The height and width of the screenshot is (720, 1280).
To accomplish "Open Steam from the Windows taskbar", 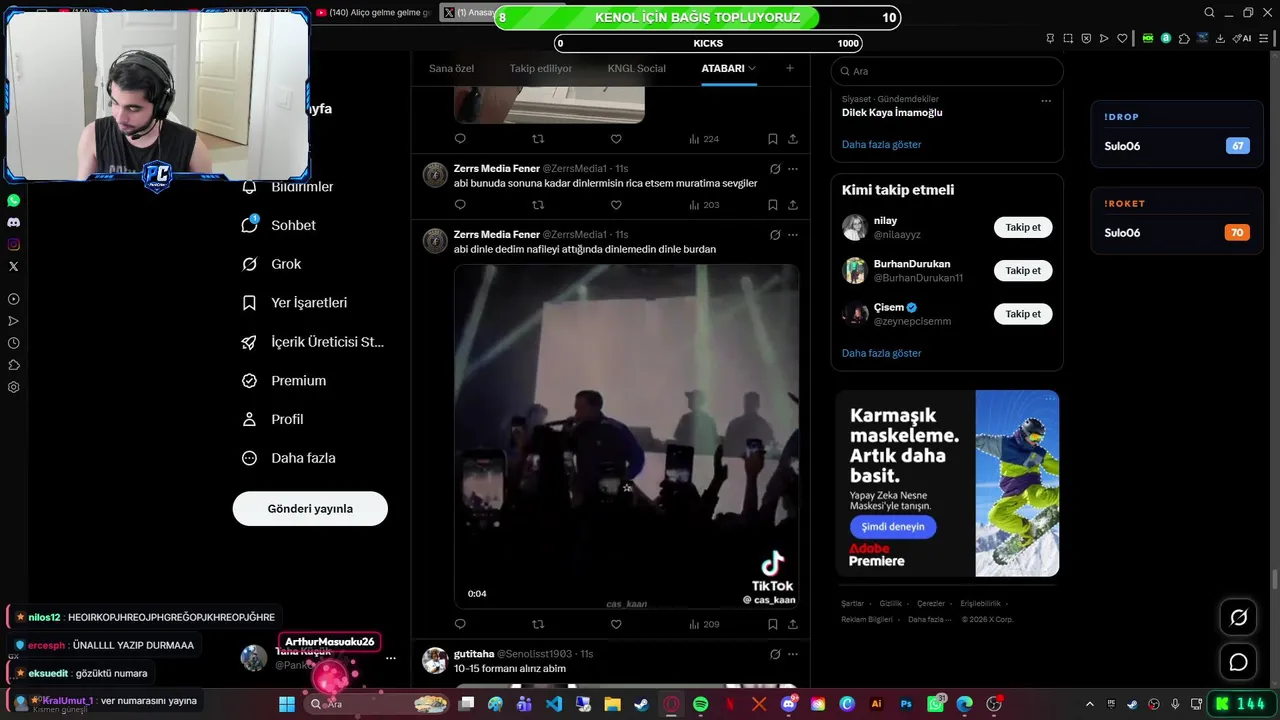I will [x=641, y=704].
